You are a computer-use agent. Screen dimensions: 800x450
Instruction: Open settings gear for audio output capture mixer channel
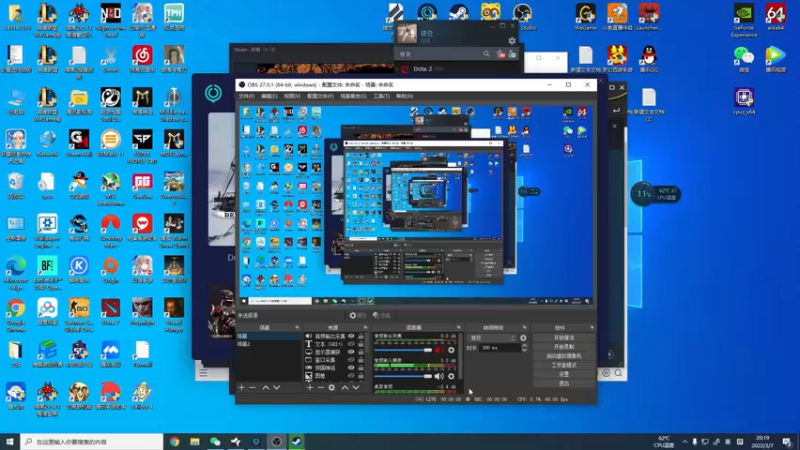(x=451, y=350)
